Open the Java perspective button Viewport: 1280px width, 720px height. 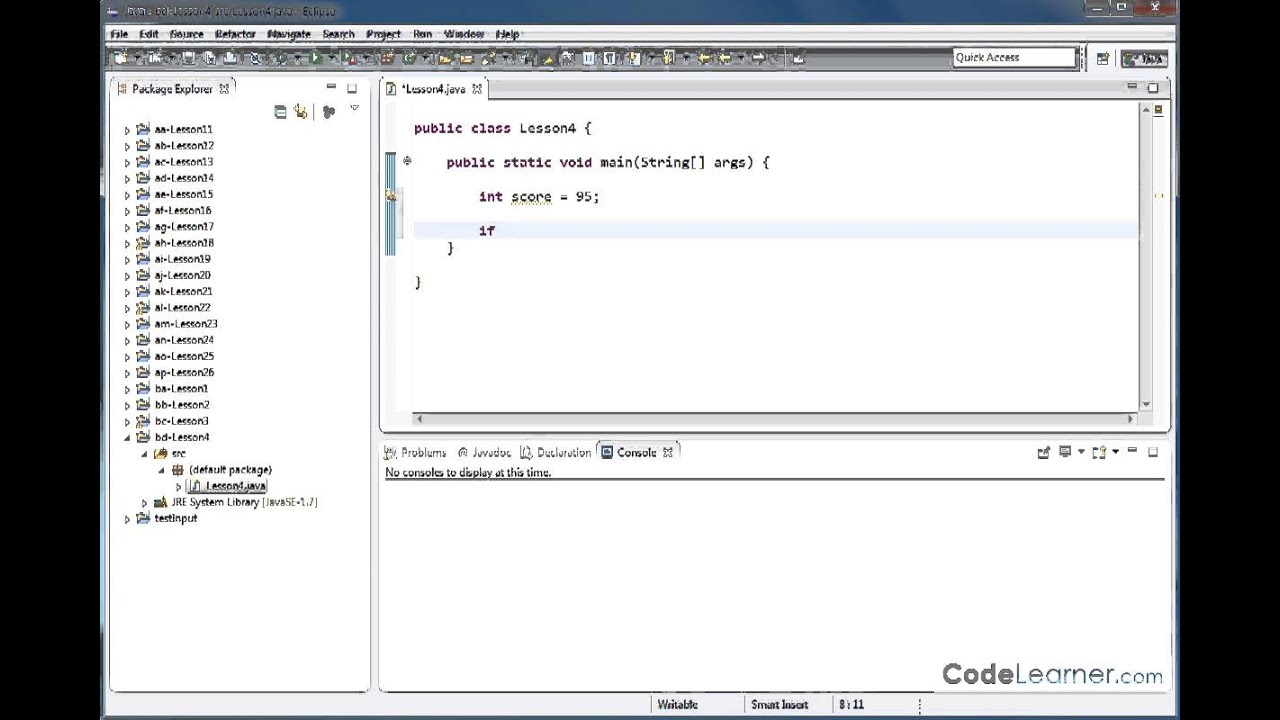click(1144, 58)
